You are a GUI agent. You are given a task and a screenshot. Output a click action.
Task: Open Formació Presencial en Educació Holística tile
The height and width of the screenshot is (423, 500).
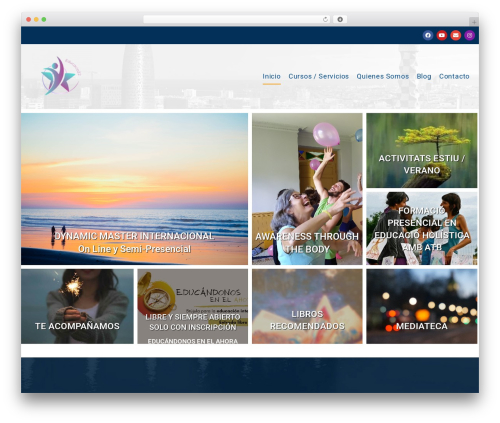(422, 228)
